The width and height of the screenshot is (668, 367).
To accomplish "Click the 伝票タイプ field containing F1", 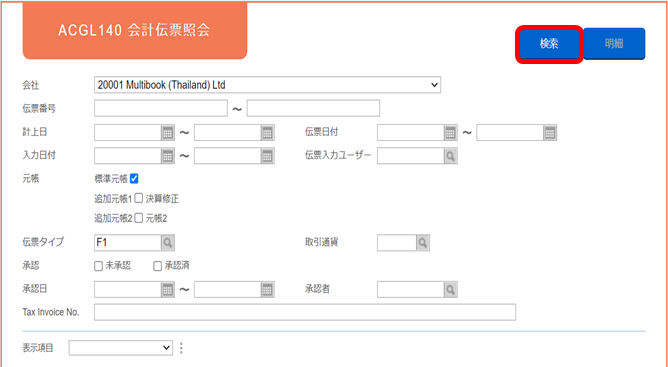I will (128, 243).
